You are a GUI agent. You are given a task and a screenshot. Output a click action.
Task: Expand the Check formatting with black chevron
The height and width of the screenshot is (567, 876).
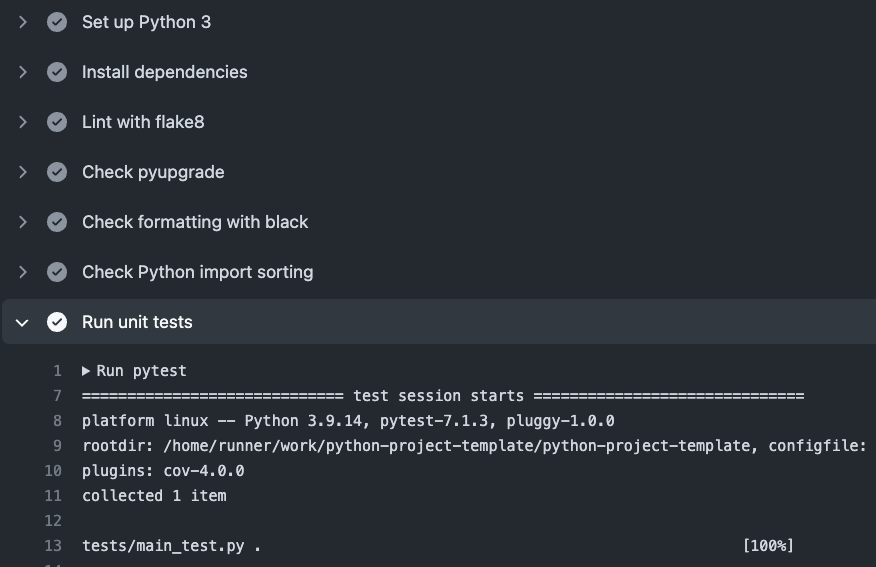point(23,222)
